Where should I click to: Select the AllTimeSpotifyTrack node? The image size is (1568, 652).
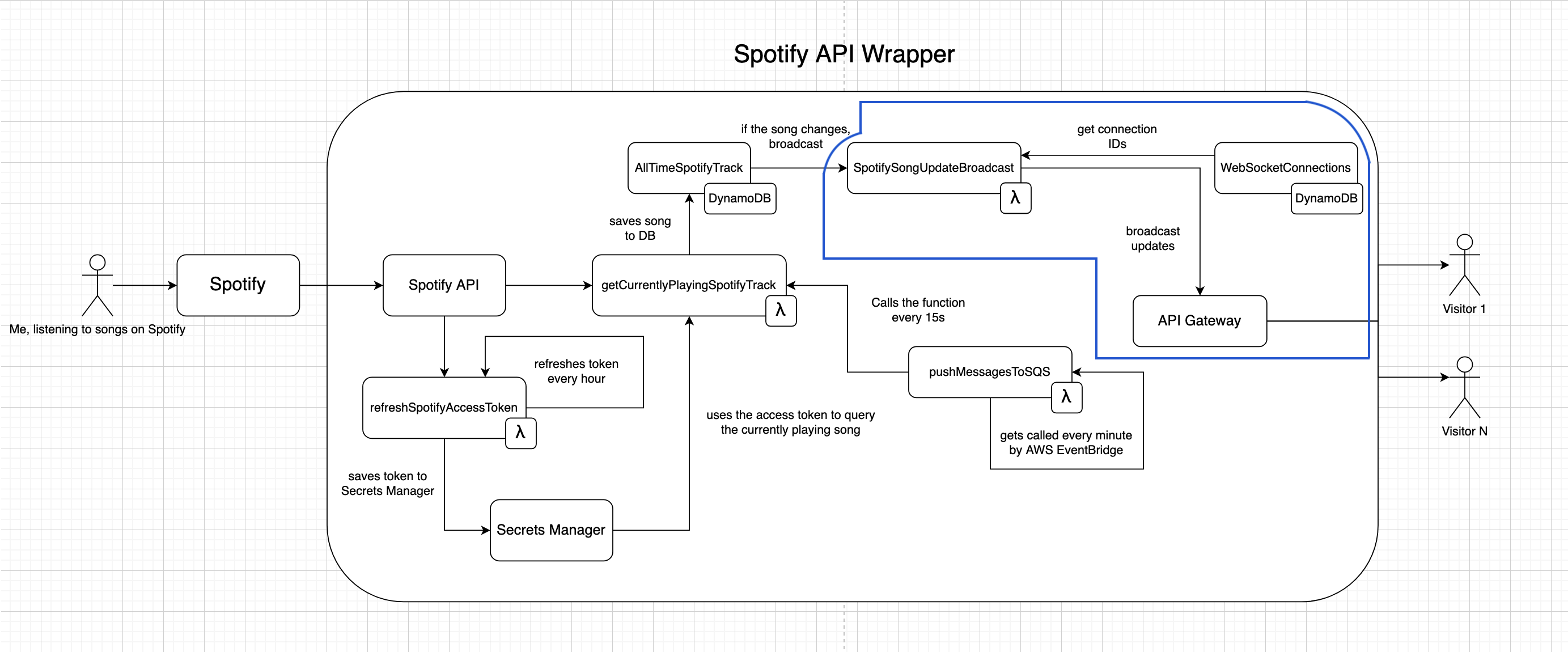[x=689, y=168]
